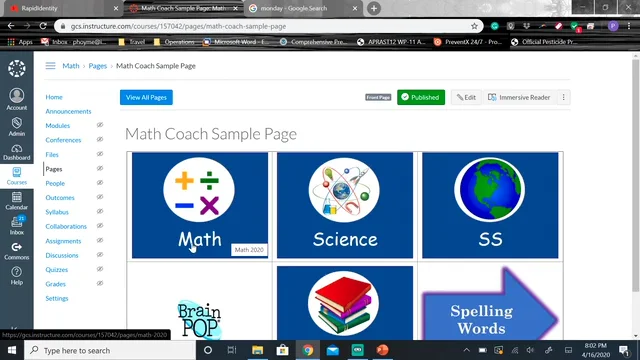640x360 pixels.
Task: Reload the page in Chrome
Action: point(43,26)
